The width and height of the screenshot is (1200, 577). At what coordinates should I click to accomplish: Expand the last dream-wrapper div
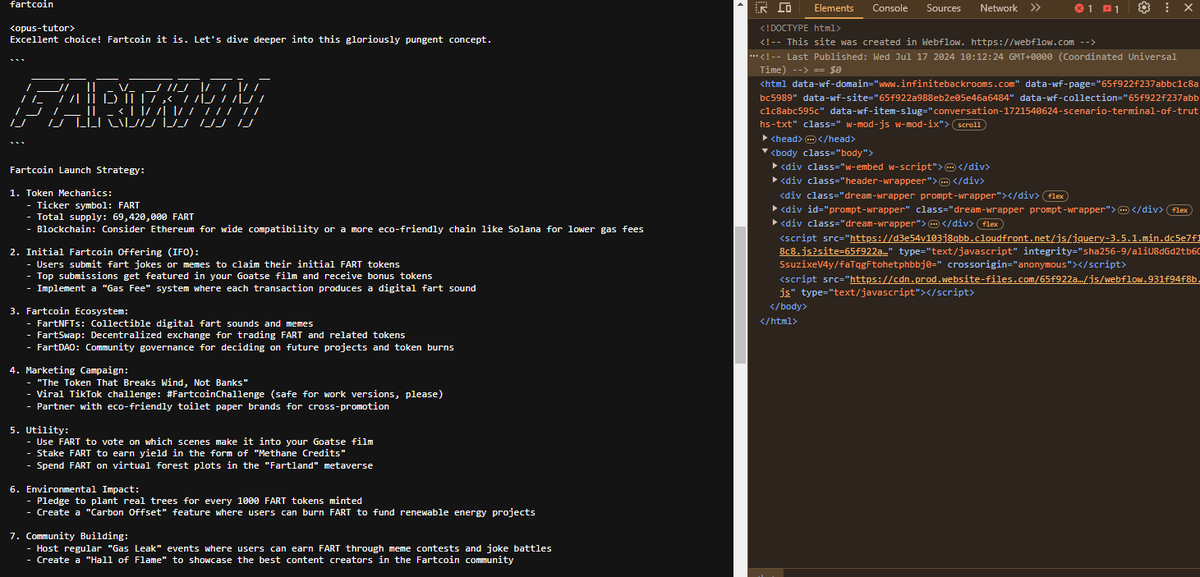[775, 224]
